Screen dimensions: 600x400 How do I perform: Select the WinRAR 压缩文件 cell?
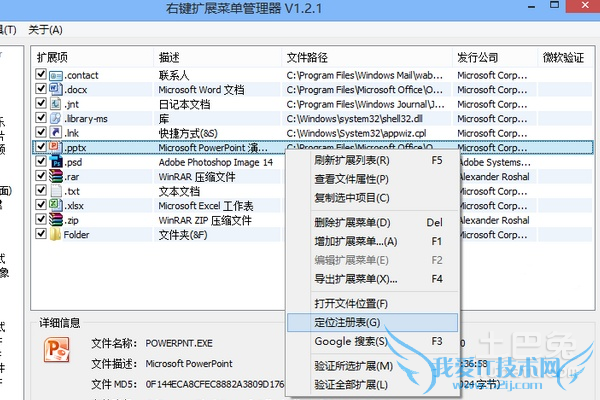(197, 177)
